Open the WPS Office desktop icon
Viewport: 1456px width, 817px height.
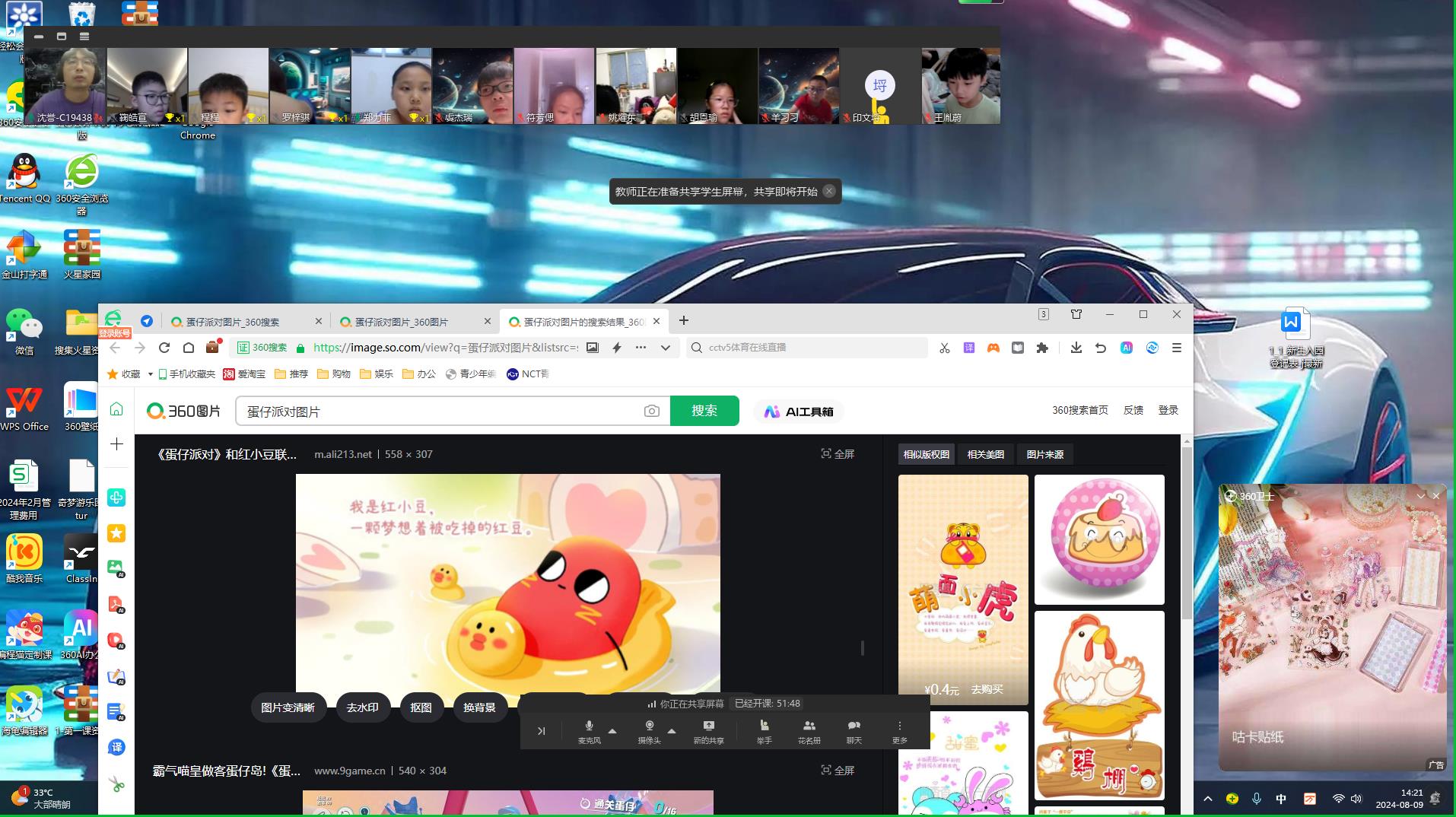[24, 408]
